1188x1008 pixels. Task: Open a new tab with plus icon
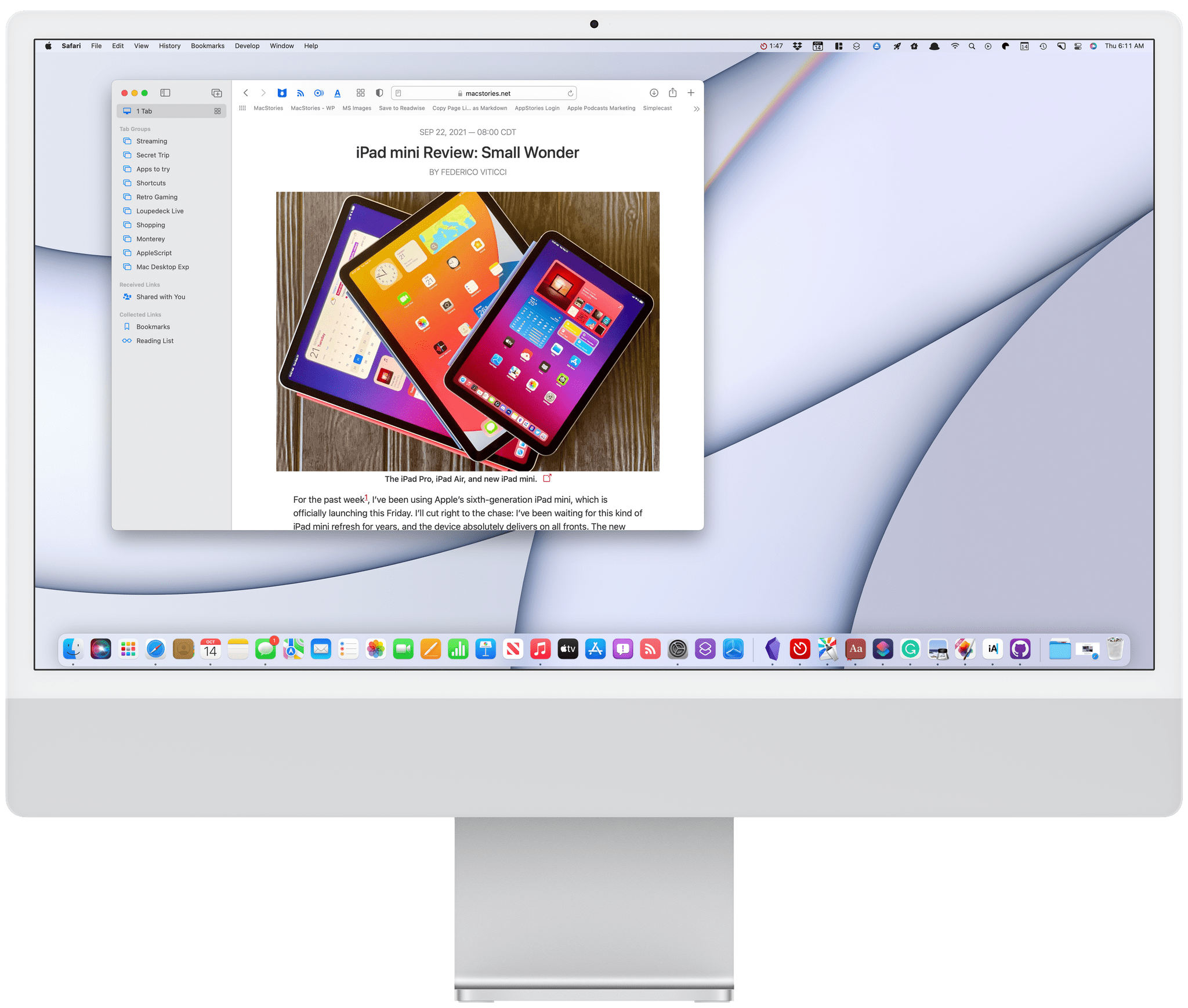[x=691, y=93]
